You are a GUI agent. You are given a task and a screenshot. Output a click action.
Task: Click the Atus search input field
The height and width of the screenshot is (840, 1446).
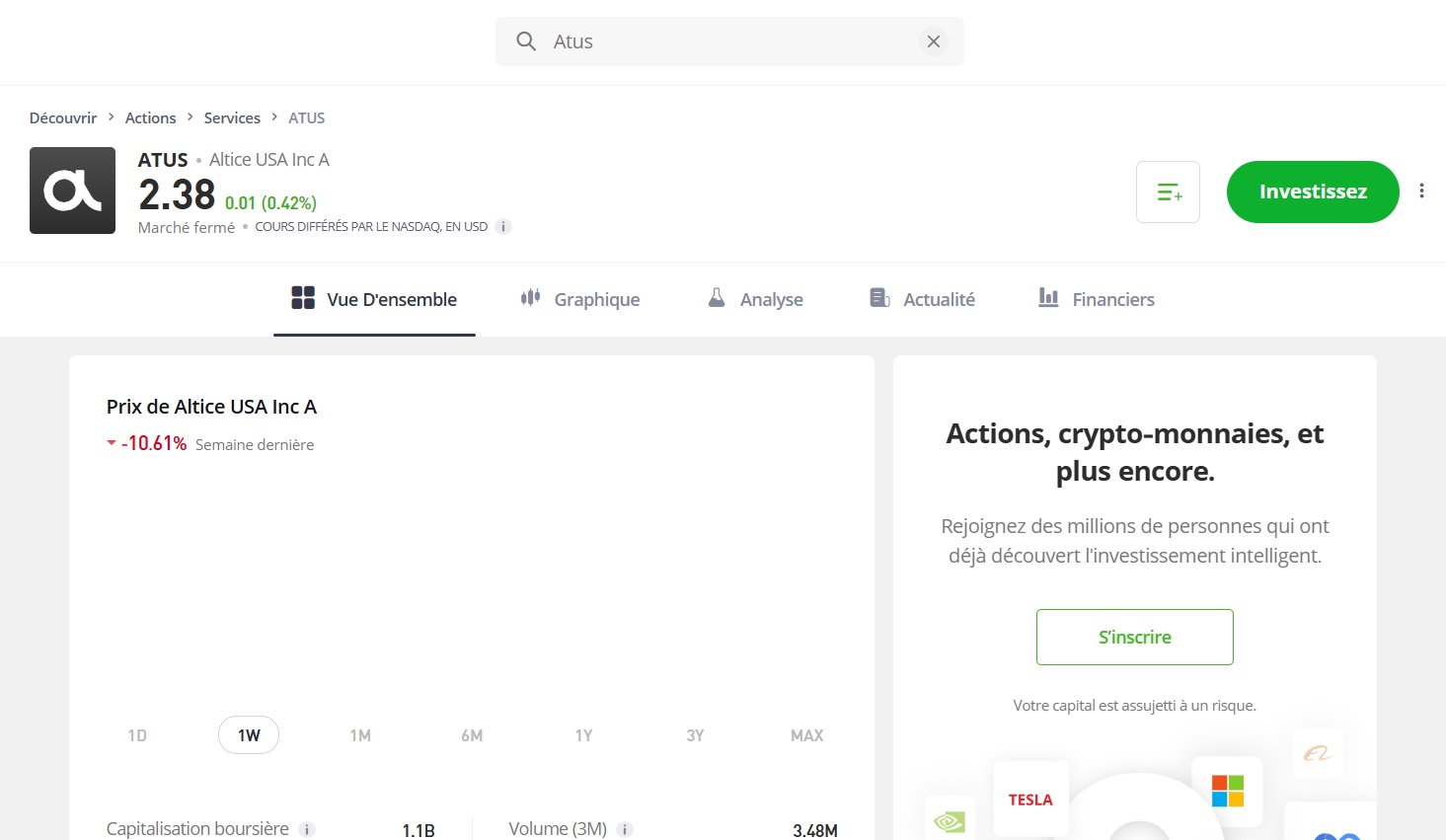(729, 41)
